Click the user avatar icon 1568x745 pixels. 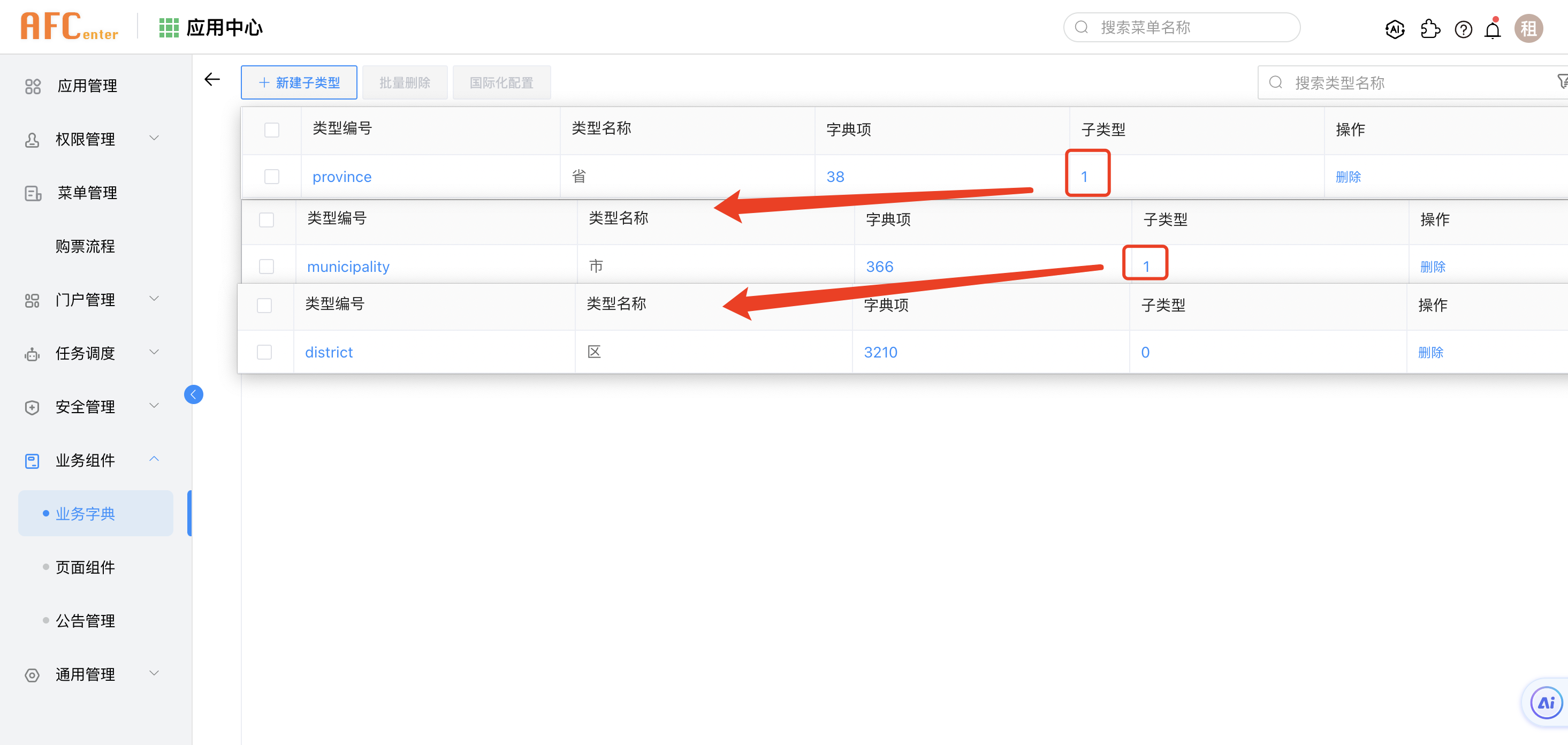tap(1528, 28)
